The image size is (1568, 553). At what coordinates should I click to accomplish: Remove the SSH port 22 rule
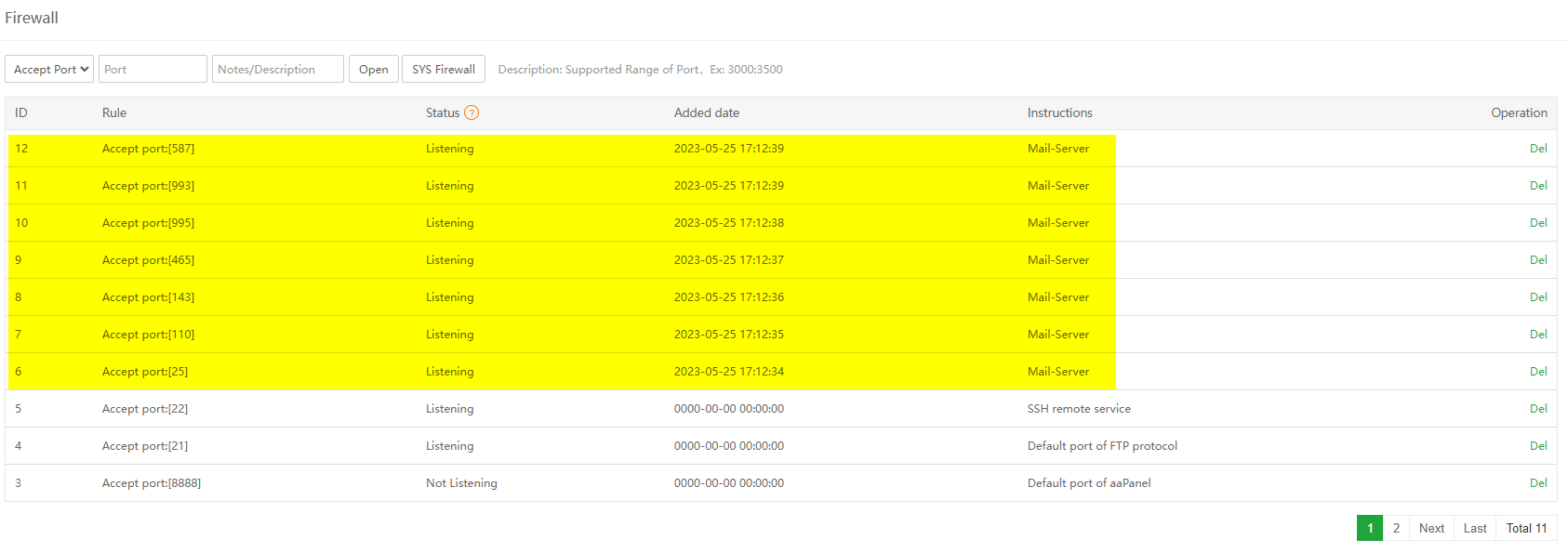tap(1538, 409)
